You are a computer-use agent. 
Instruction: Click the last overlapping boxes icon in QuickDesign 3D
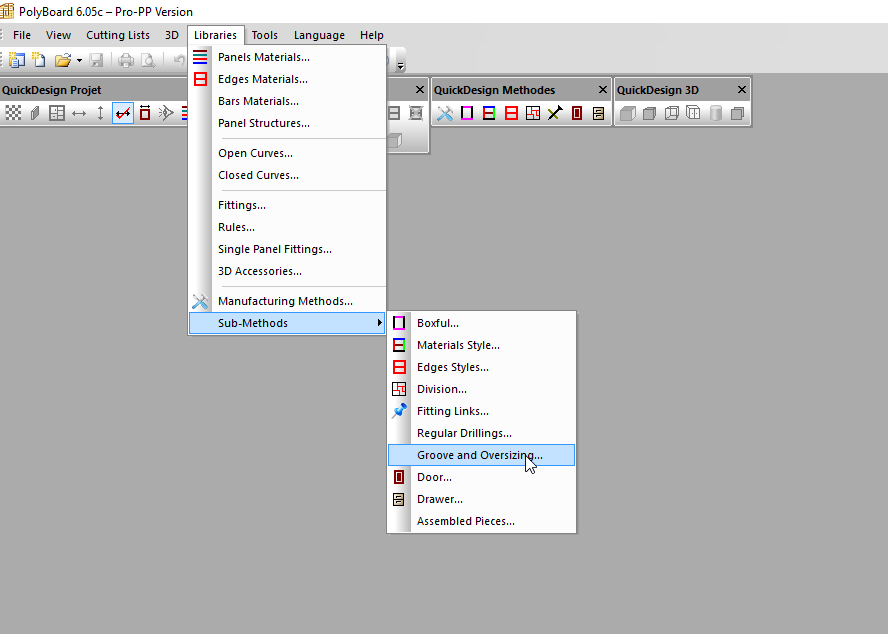click(737, 113)
